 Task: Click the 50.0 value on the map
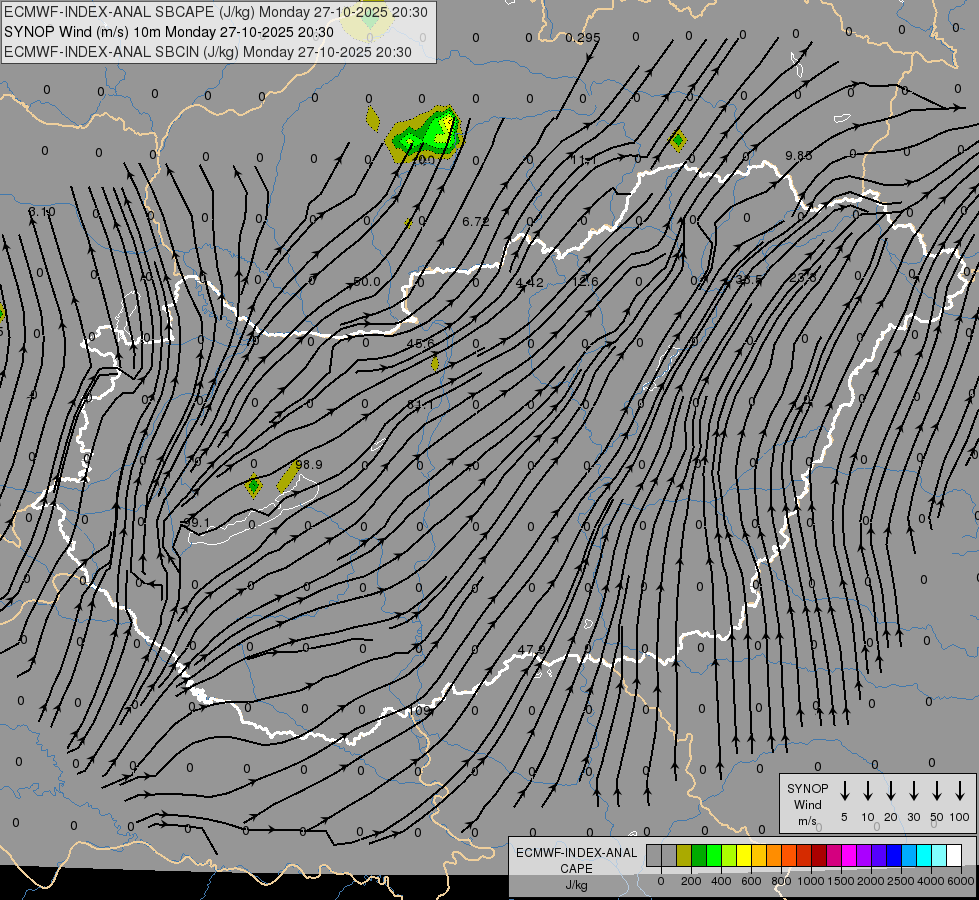(x=367, y=282)
